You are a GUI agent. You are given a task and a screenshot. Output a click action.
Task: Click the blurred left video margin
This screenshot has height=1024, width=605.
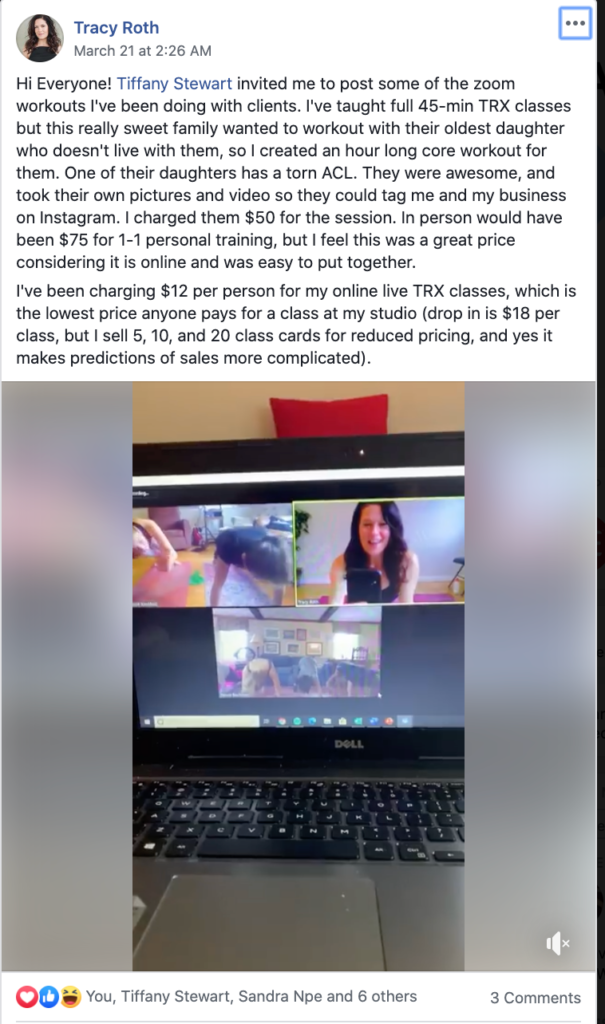(x=67, y=676)
